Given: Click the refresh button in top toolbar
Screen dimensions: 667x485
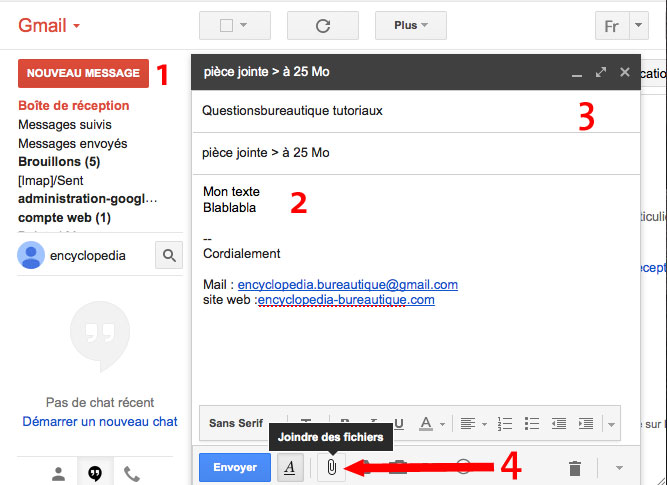Looking at the screenshot, I should point(322,26).
